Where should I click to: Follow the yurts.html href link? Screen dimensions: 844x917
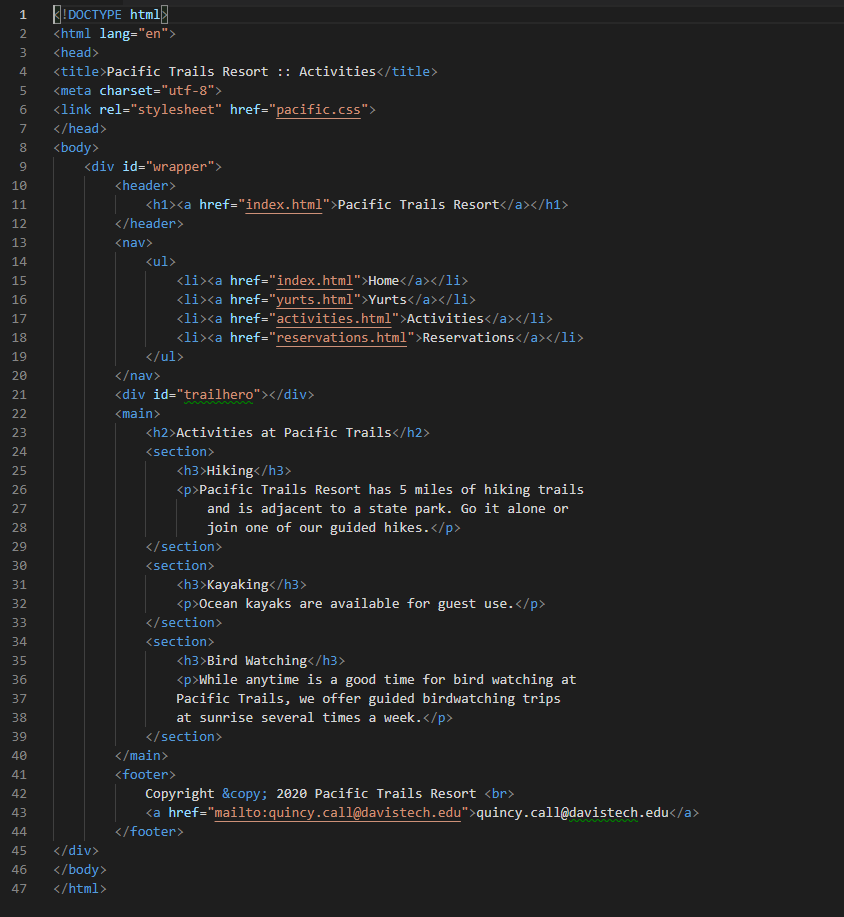click(315, 300)
